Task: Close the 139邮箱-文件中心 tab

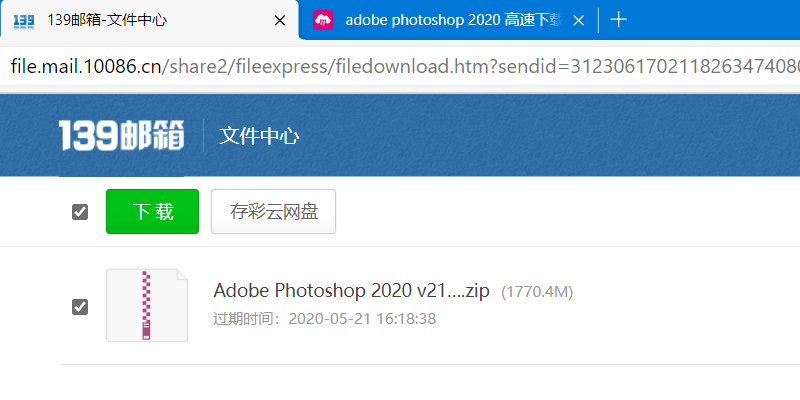Action: pos(280,20)
